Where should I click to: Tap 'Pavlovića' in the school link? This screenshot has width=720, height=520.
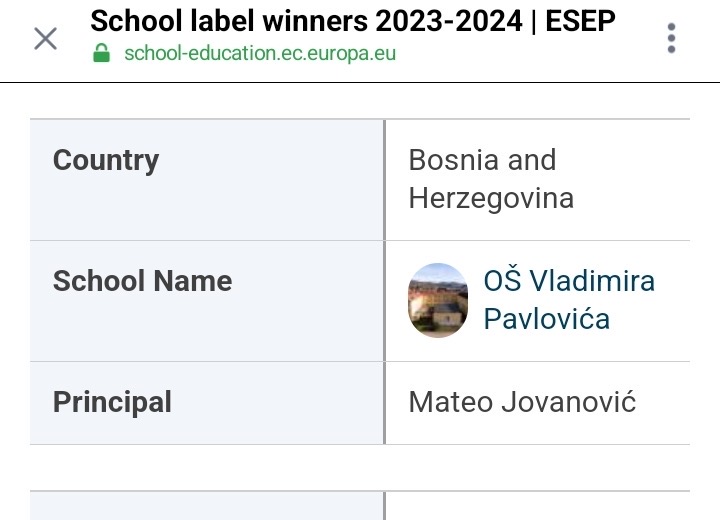[546, 319]
